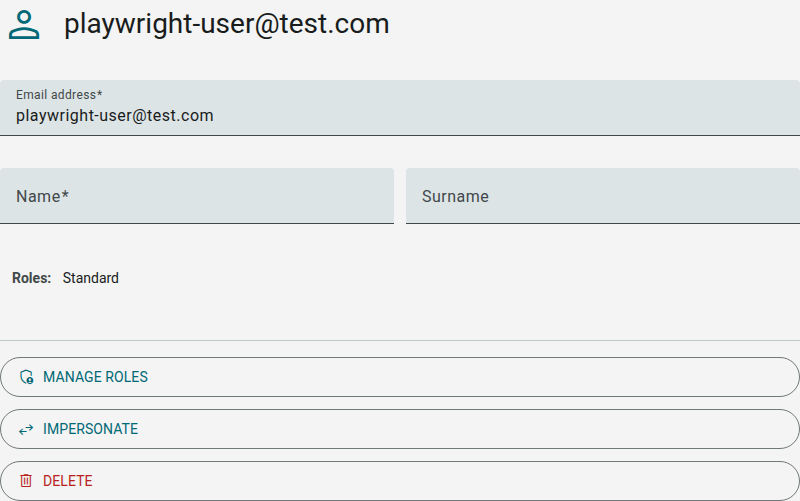
Task: Focus the Name input field
Action: point(197,196)
